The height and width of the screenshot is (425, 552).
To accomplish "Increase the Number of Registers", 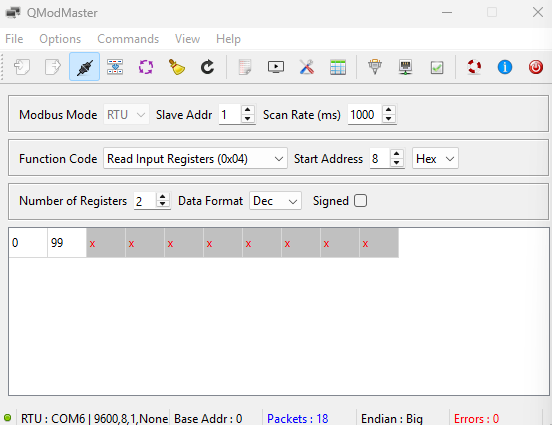I will 162,196.
